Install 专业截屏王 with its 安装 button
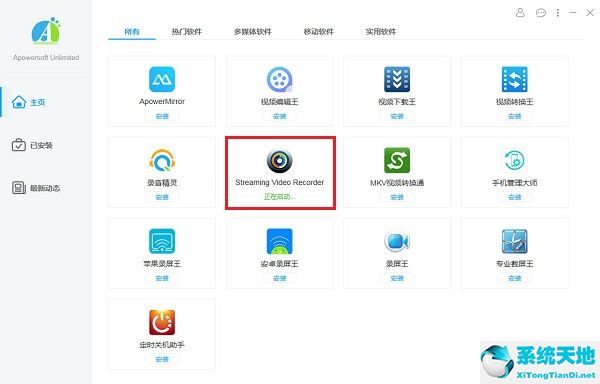This screenshot has height=384, width=600. click(x=514, y=278)
